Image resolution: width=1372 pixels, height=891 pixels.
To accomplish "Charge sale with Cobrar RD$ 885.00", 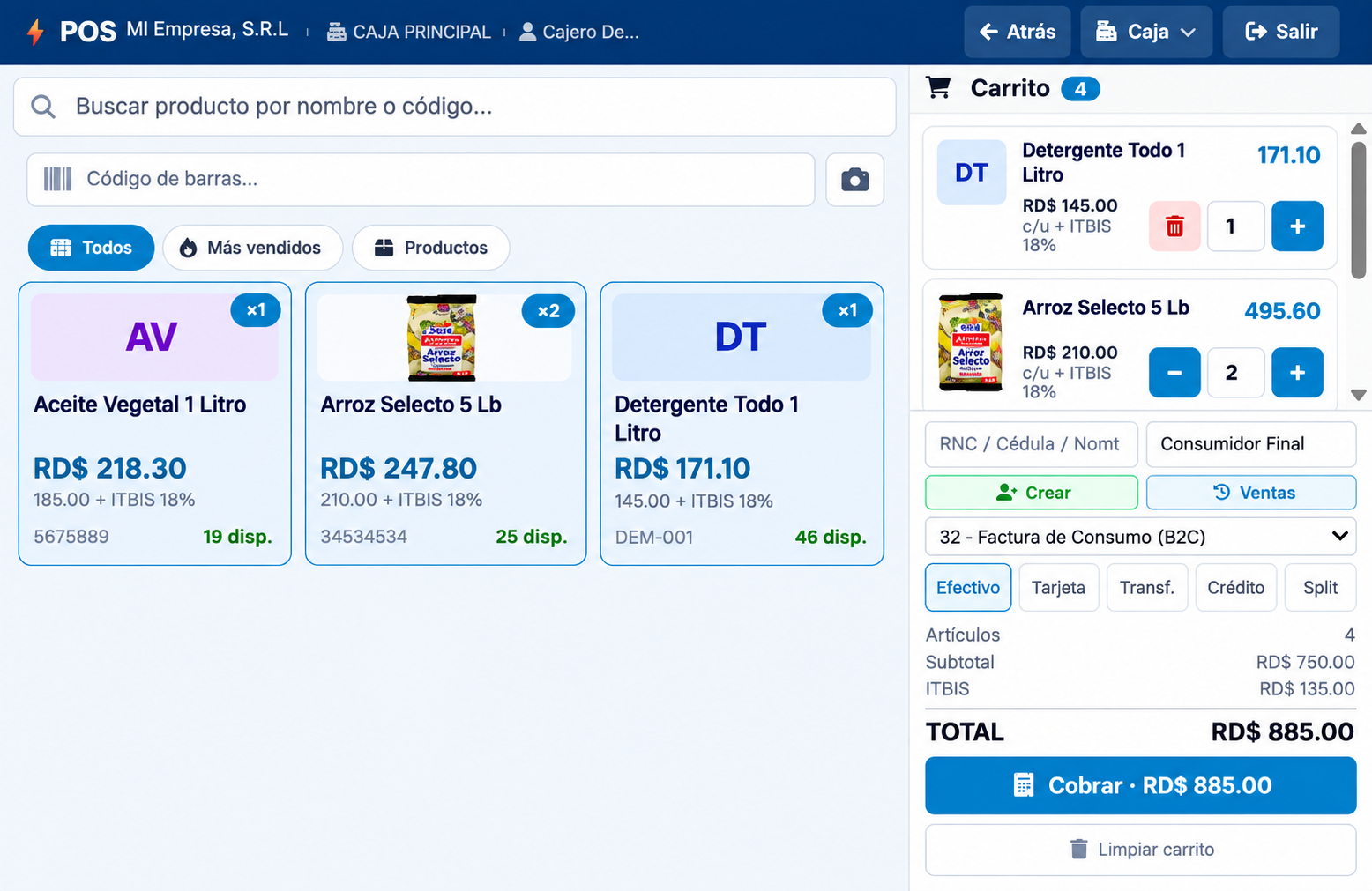I will coord(1140,785).
